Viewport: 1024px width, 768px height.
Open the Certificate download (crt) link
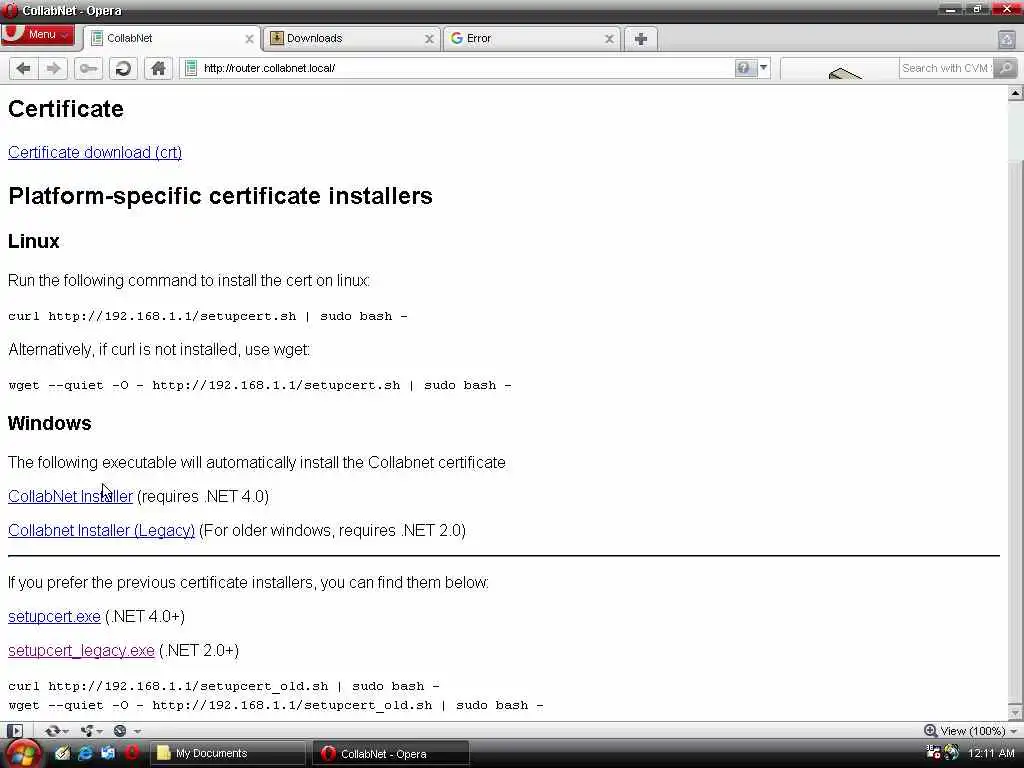pyautogui.click(x=95, y=152)
